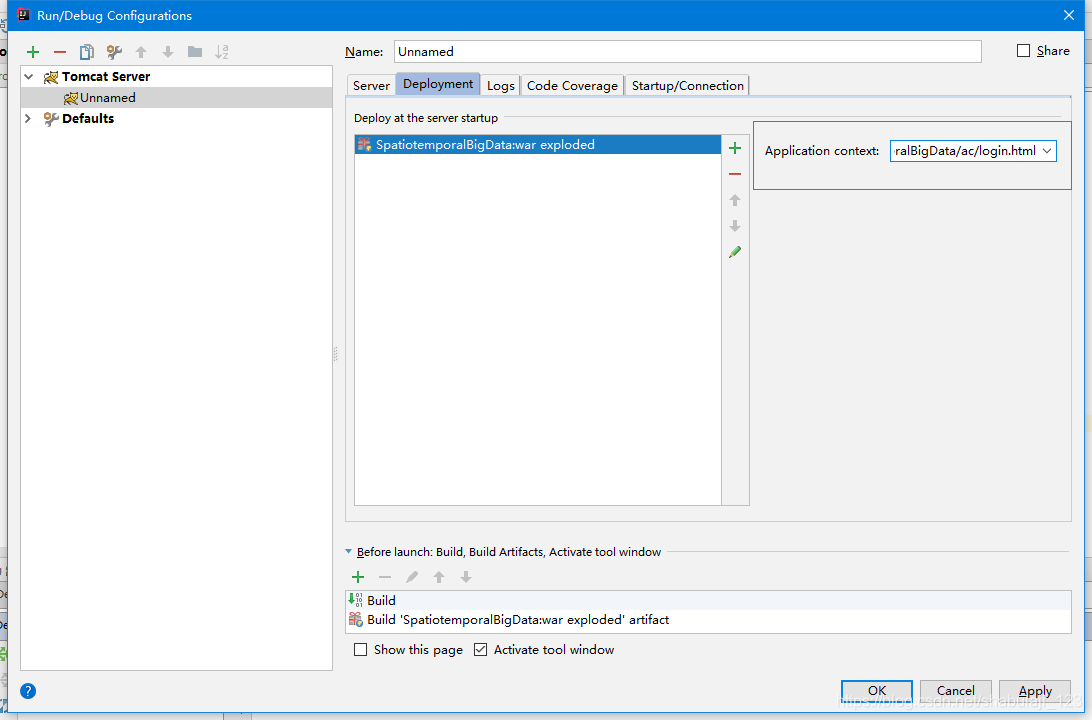
Task: Toggle the Share checkbox
Action: click(x=1023, y=51)
